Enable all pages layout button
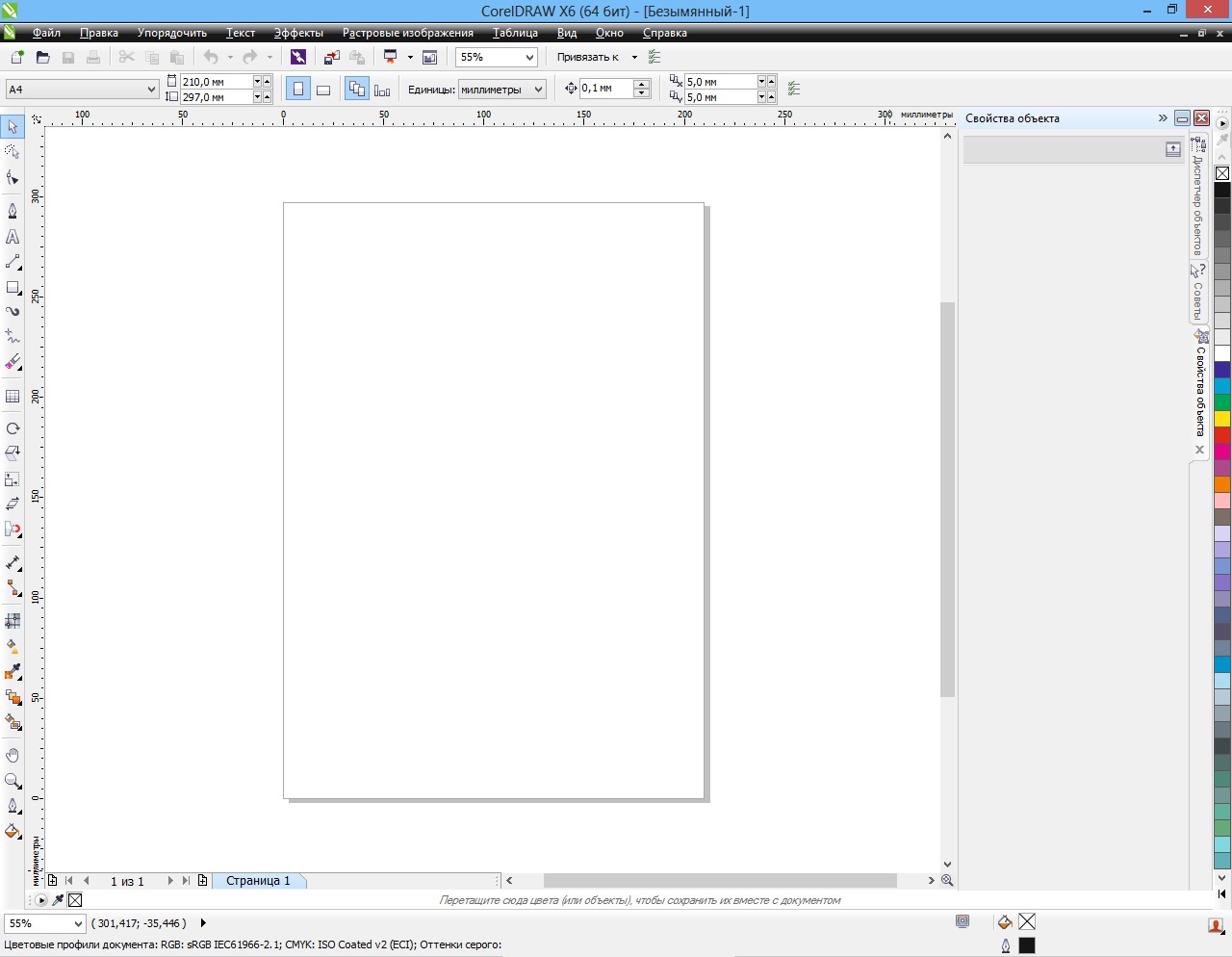1232x957 pixels. point(357,90)
